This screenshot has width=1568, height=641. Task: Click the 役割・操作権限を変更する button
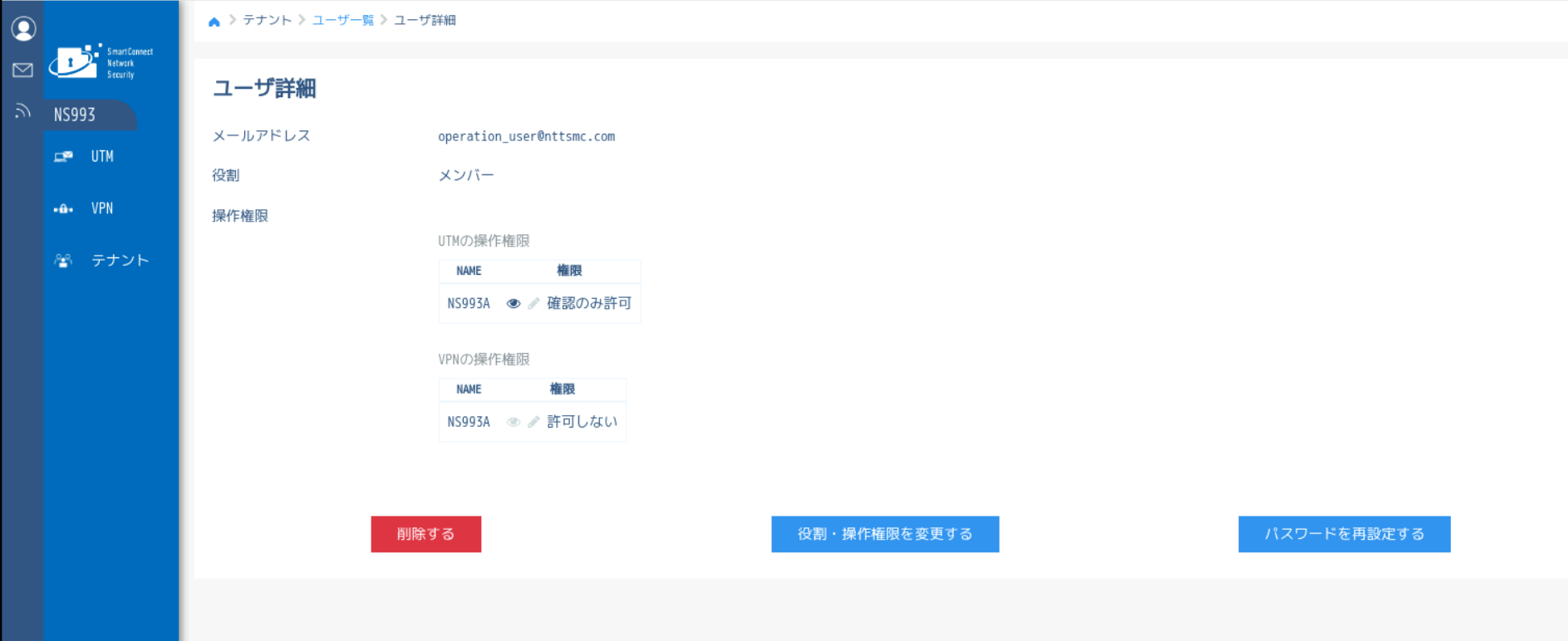pyautogui.click(x=885, y=534)
